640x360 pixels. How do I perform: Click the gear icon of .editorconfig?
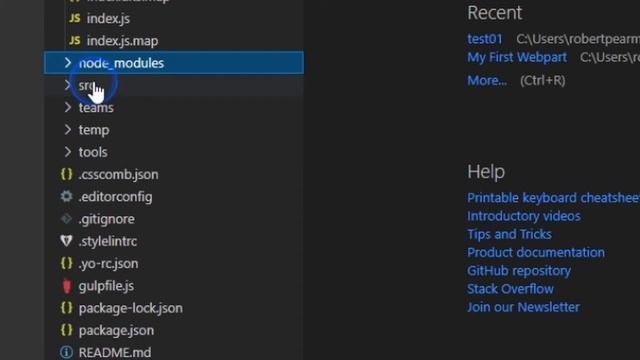click(67, 196)
